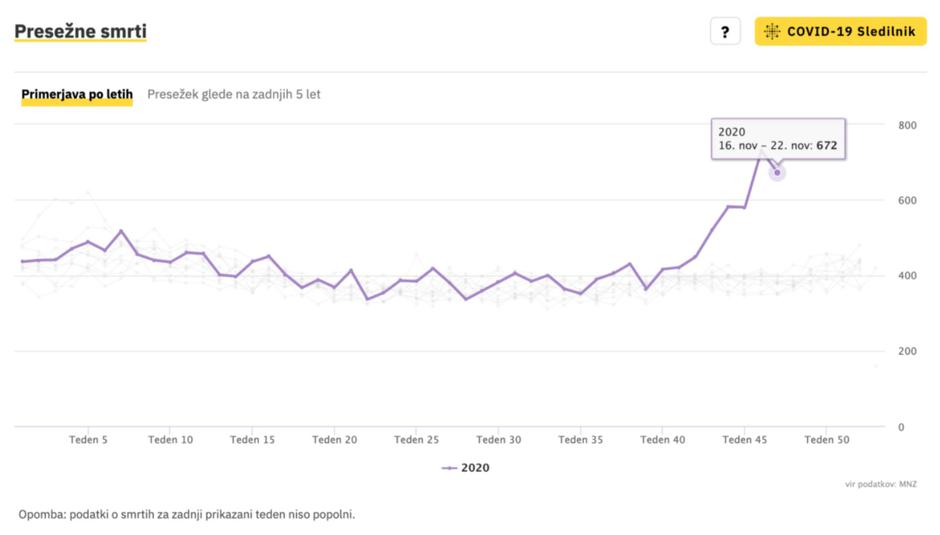940x535 pixels.
Task: Click the question mark help button
Action: 725,31
